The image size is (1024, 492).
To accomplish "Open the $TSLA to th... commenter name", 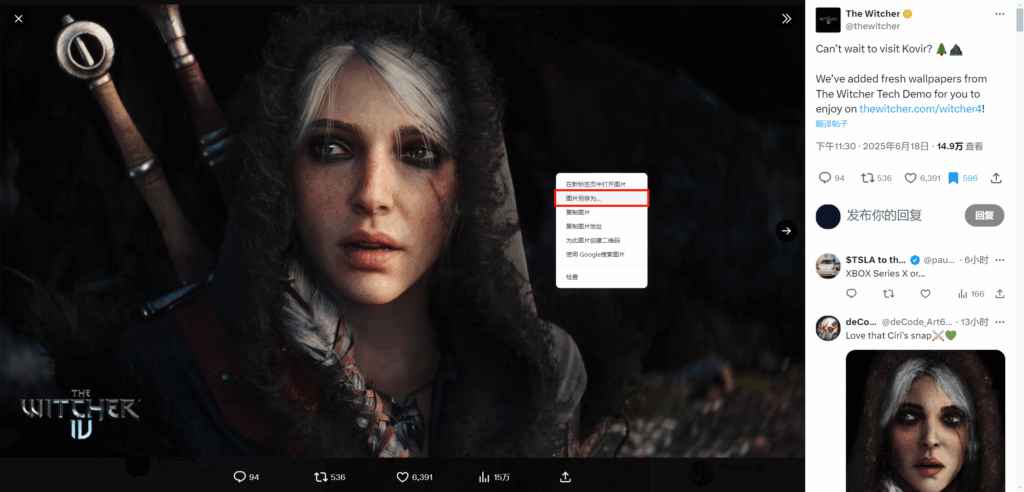I will [x=876, y=259].
